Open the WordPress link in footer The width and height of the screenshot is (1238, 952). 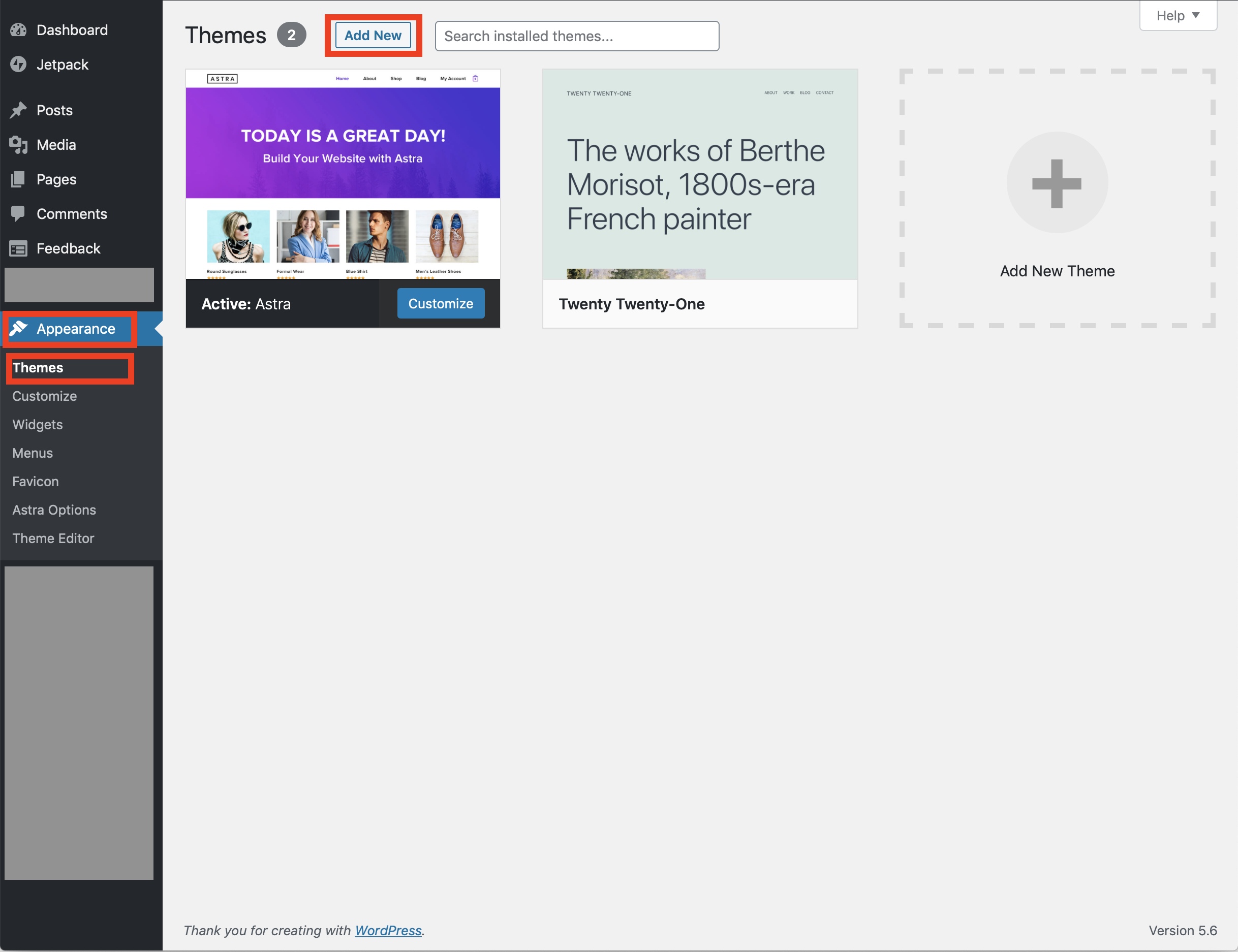click(388, 931)
